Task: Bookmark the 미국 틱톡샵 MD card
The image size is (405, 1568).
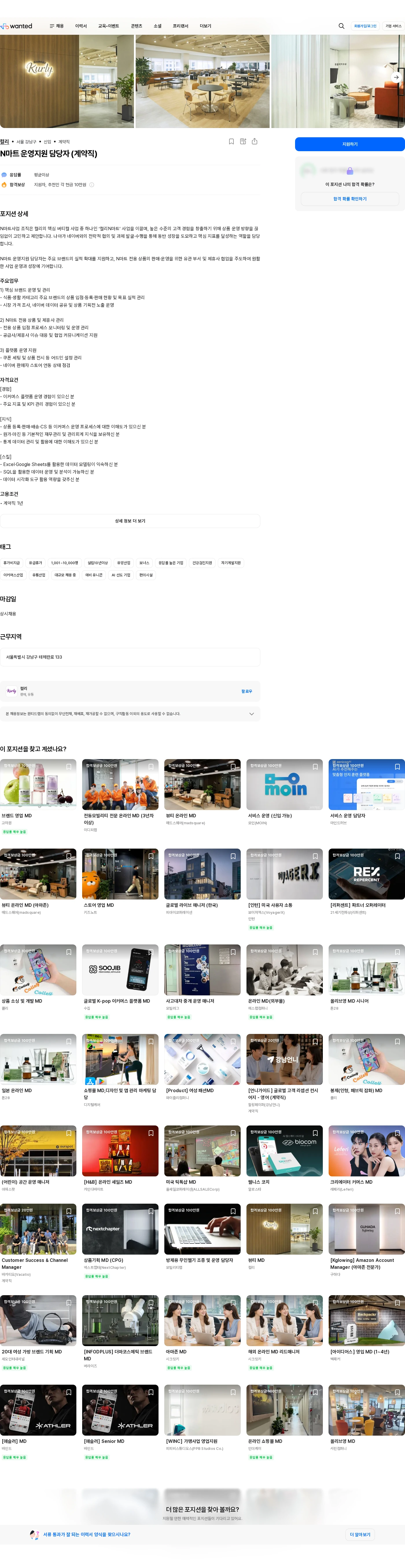Action: [x=233, y=1133]
